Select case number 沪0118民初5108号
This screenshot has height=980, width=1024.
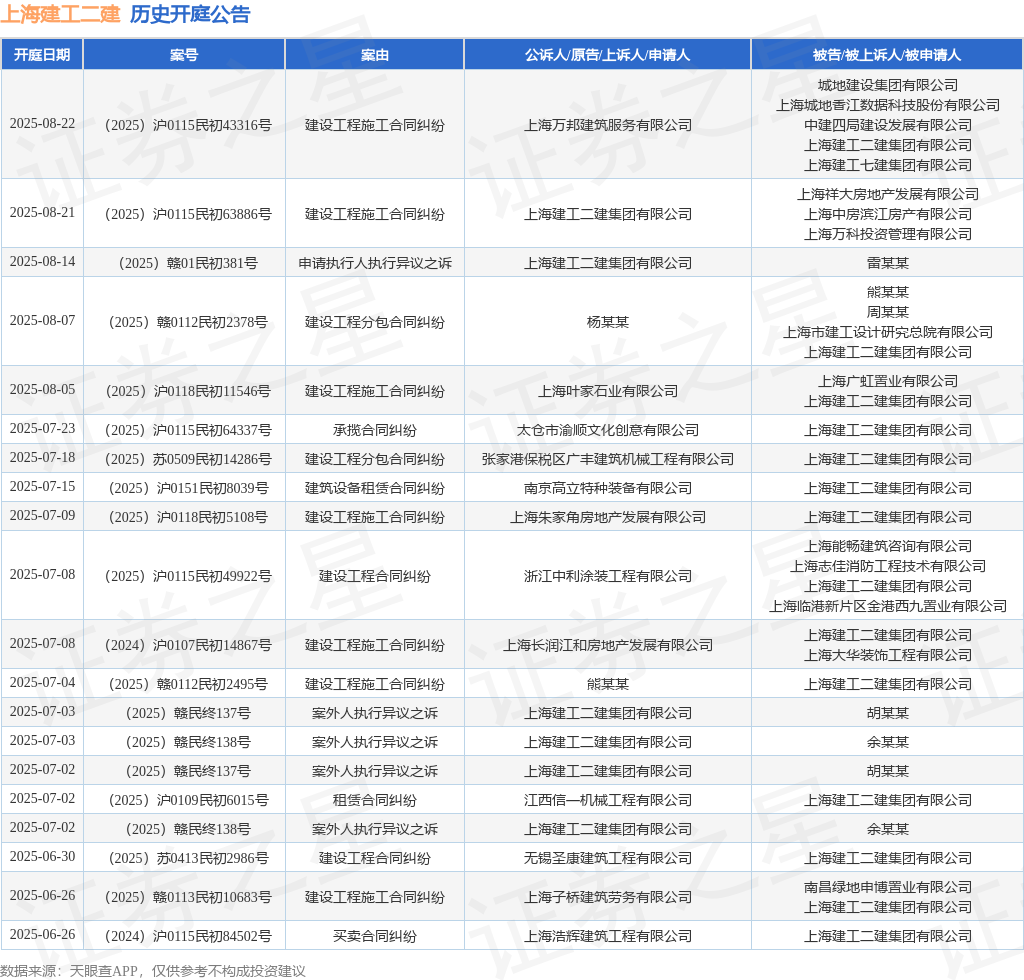click(x=188, y=517)
